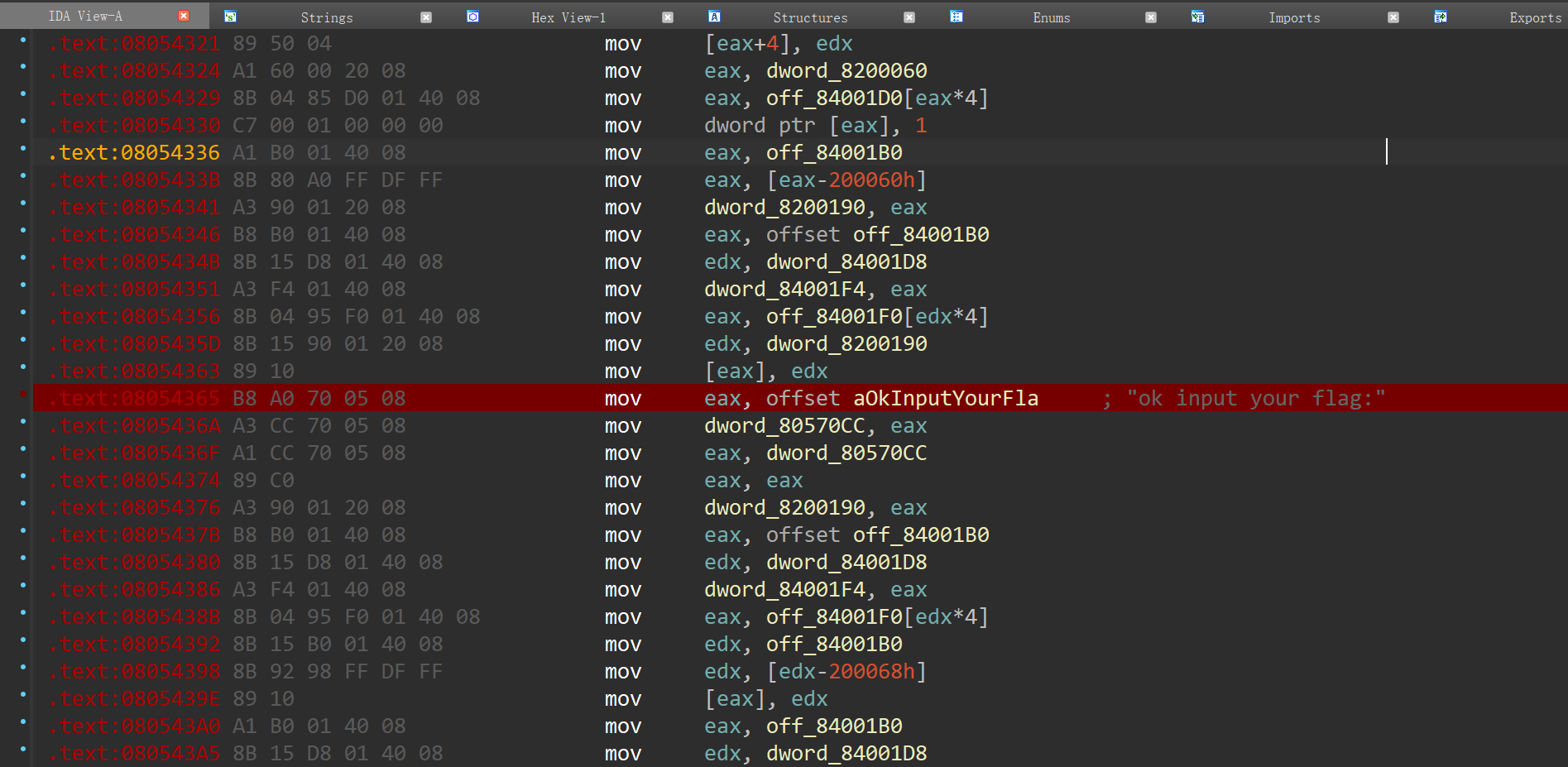Viewport: 1568px width, 767px height.
Task: Click gutter dot beside address 08054336
Action: 23,149
